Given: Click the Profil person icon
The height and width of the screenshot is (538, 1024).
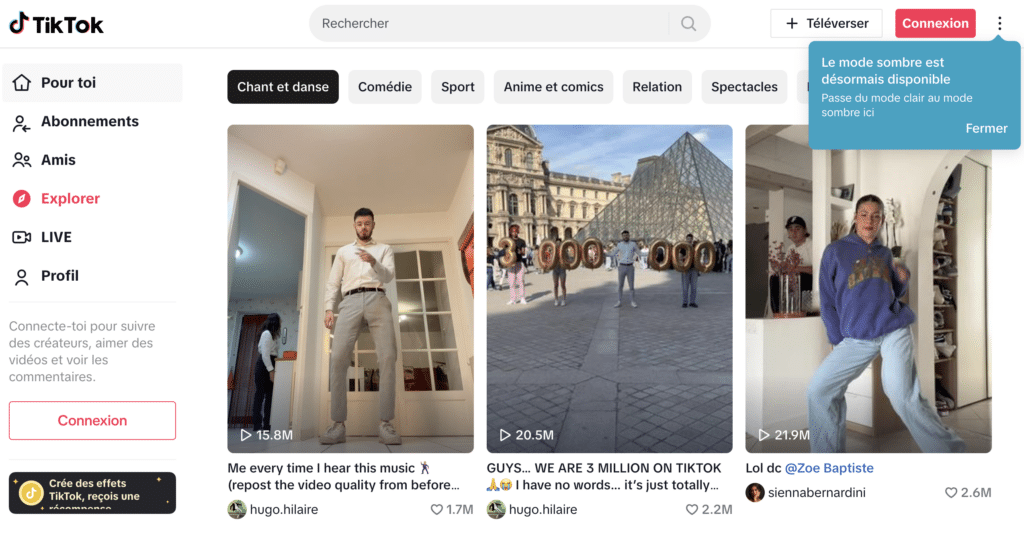Looking at the screenshot, I should (22, 277).
